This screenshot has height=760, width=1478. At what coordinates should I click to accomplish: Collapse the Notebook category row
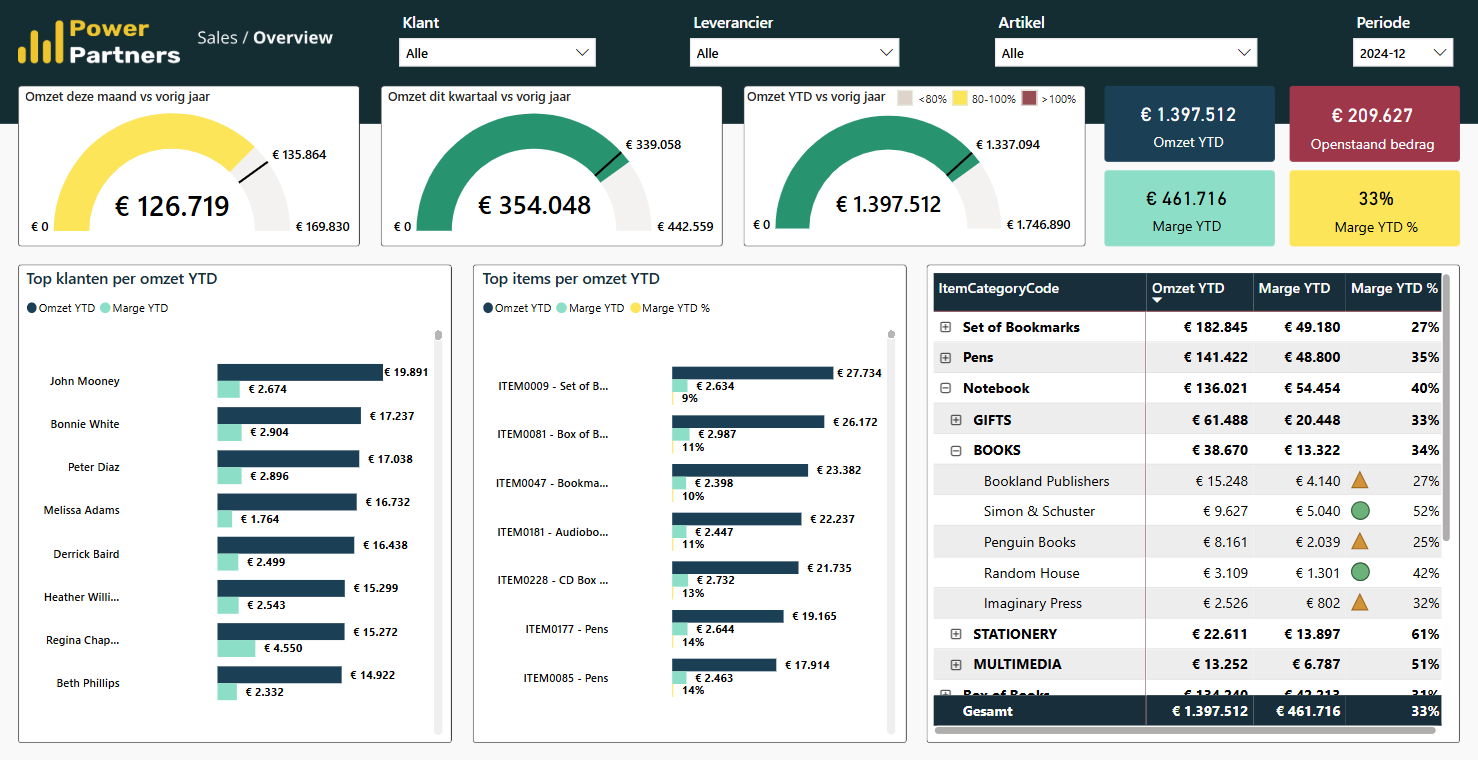tap(945, 388)
